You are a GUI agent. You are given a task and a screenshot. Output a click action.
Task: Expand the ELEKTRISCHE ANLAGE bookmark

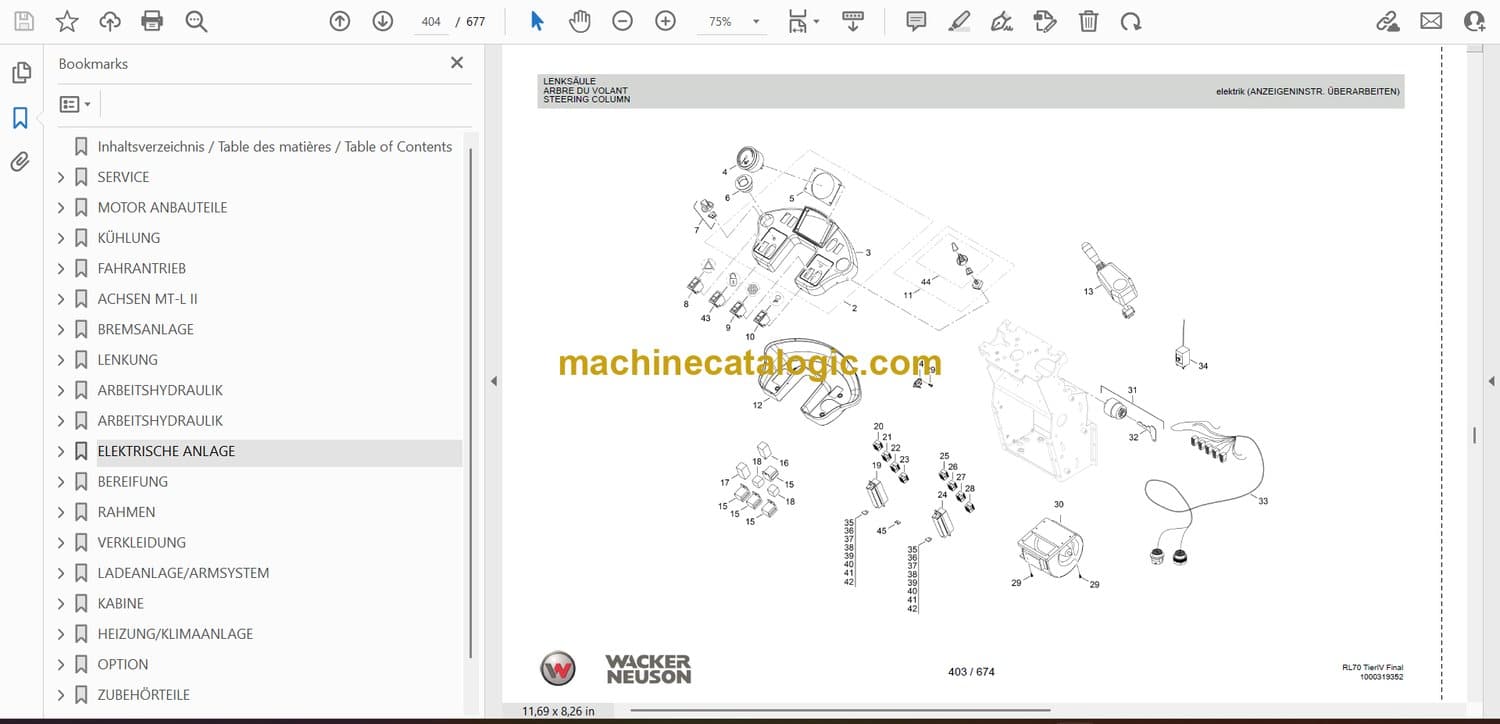point(61,451)
